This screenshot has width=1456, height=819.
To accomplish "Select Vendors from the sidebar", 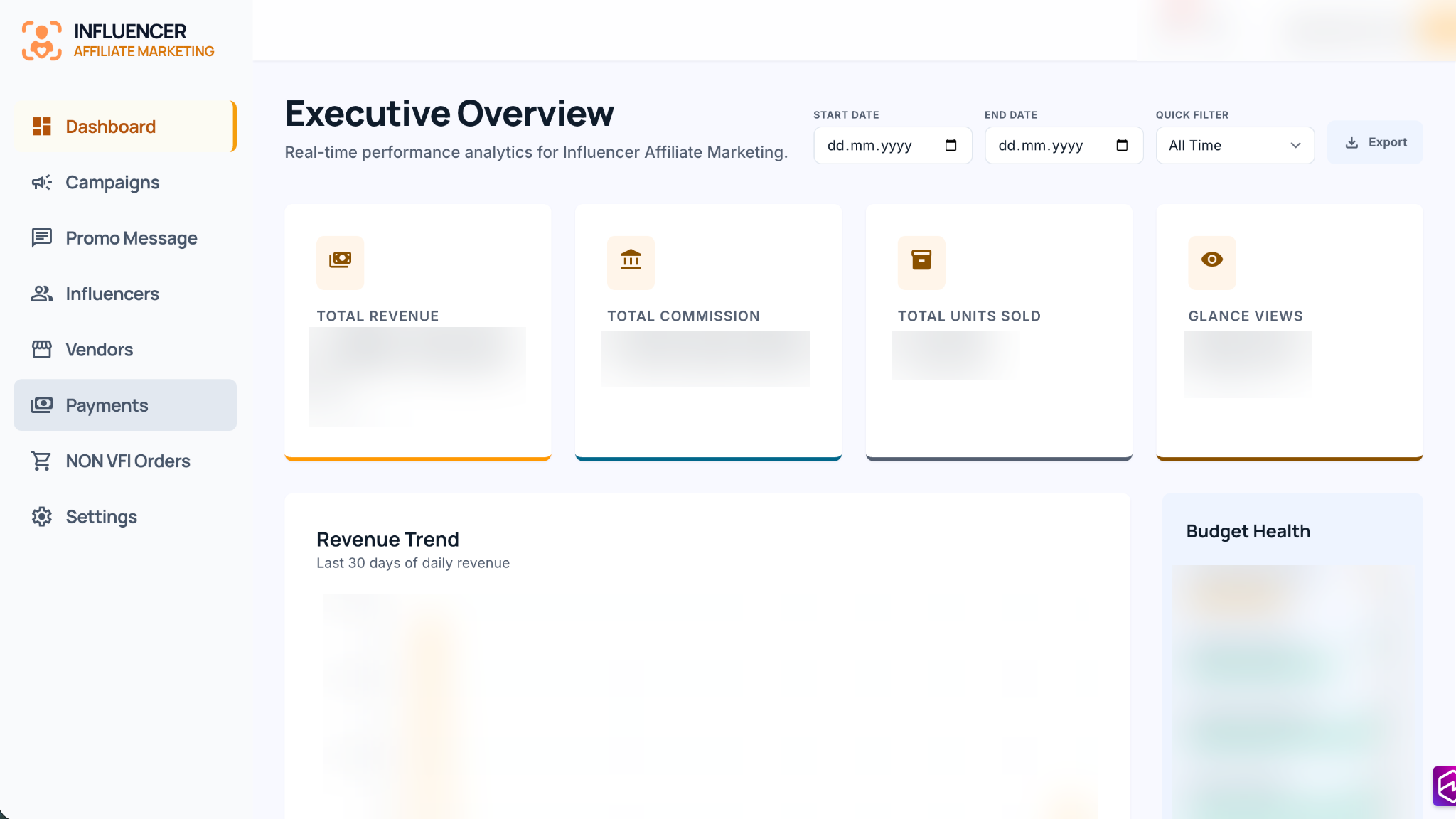I will 125,349.
